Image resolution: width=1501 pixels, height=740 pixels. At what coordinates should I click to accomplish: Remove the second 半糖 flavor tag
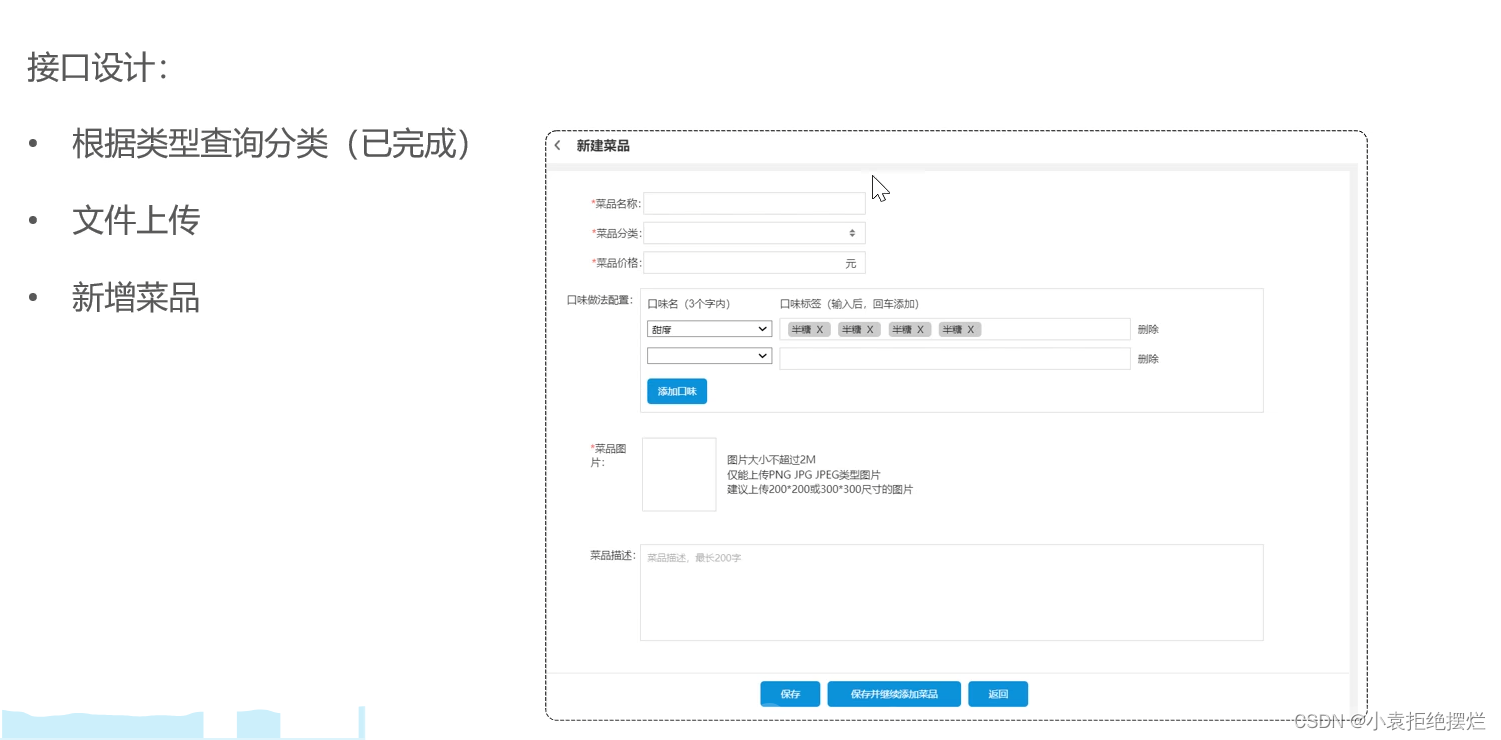pos(871,329)
